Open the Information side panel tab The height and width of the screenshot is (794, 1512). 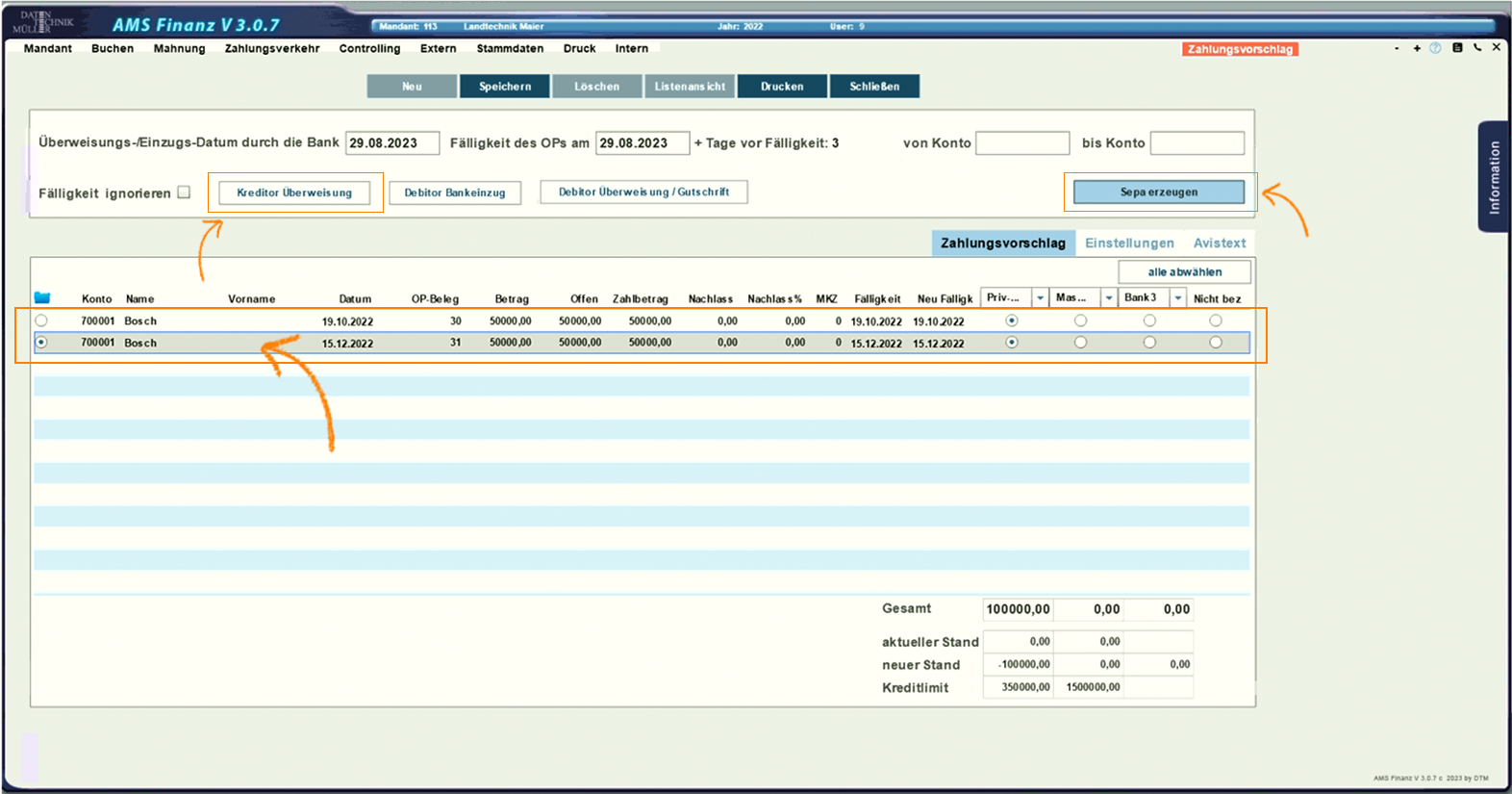click(x=1493, y=177)
